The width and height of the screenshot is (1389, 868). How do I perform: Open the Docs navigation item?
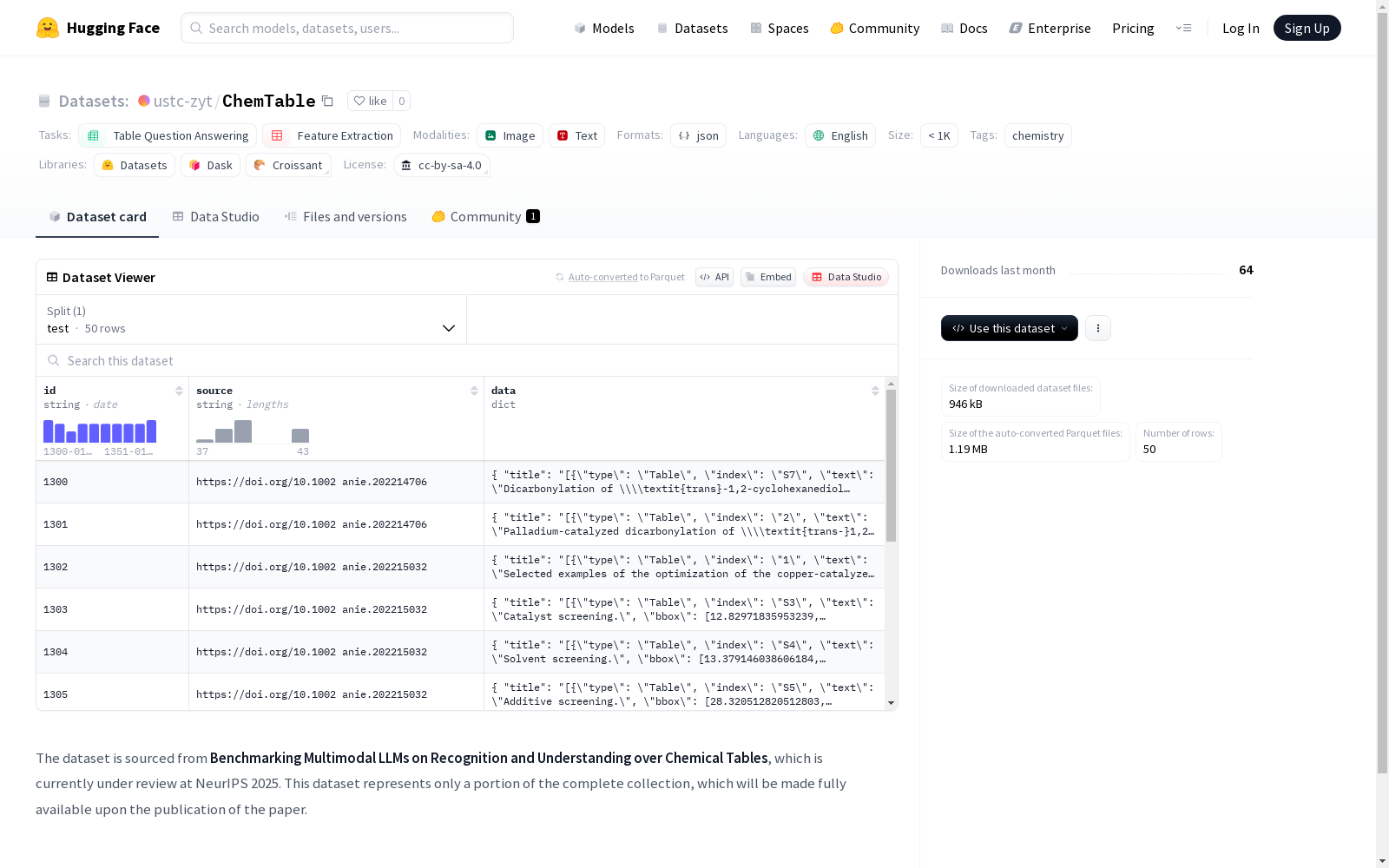[x=964, y=28]
